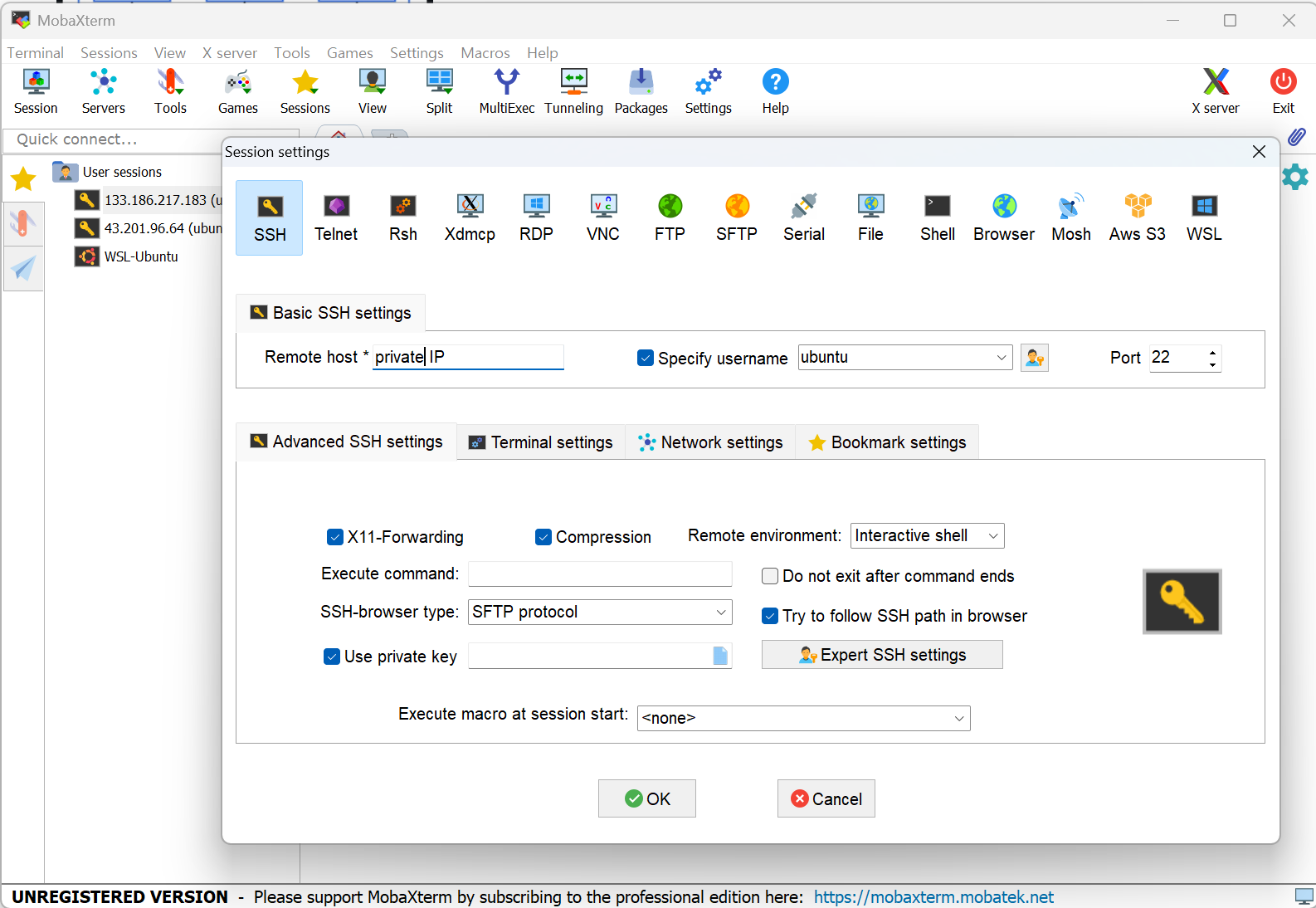Viewport: 1316px width, 908px height.
Task: Click OK to save the session
Action: (647, 798)
